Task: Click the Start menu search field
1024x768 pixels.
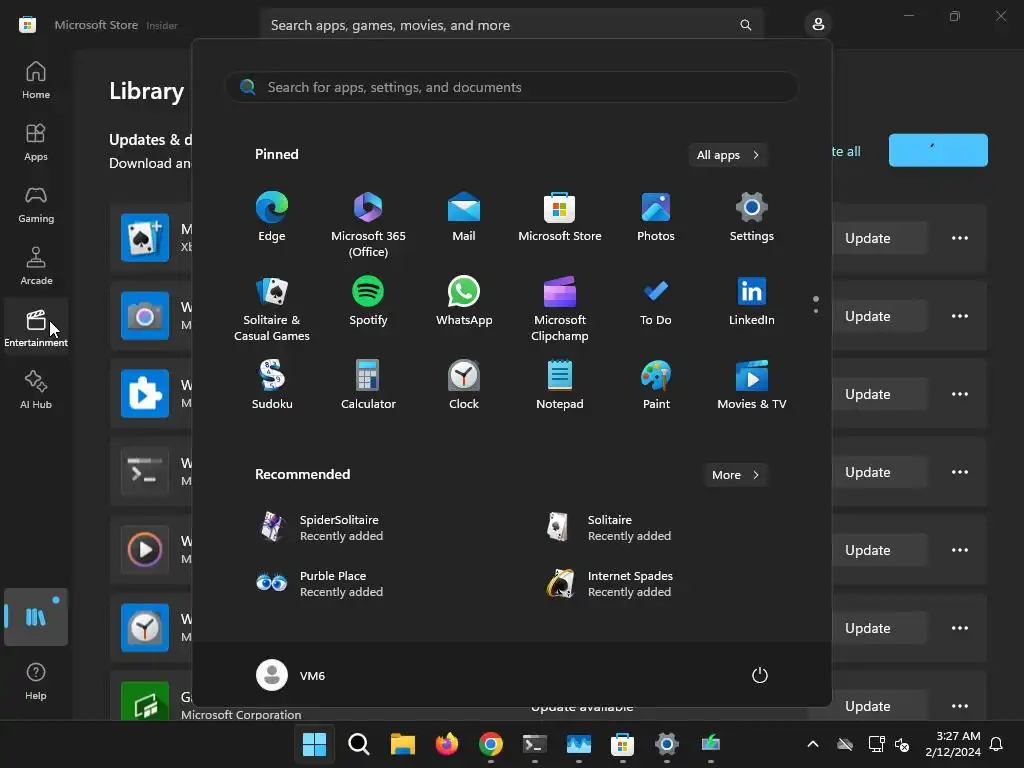Action: [x=512, y=88]
